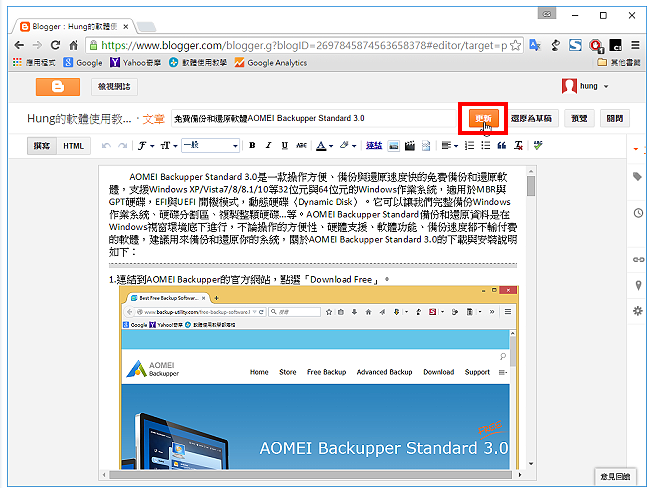649x488 pixels.
Task: Toggle bold formatting
Action: [x=252, y=145]
